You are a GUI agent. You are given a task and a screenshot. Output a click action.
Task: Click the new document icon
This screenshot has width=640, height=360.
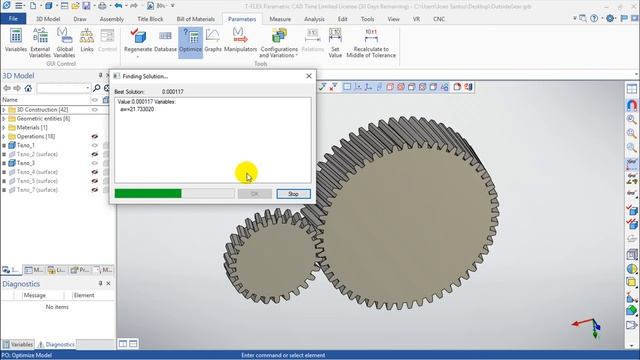tap(33, 6)
